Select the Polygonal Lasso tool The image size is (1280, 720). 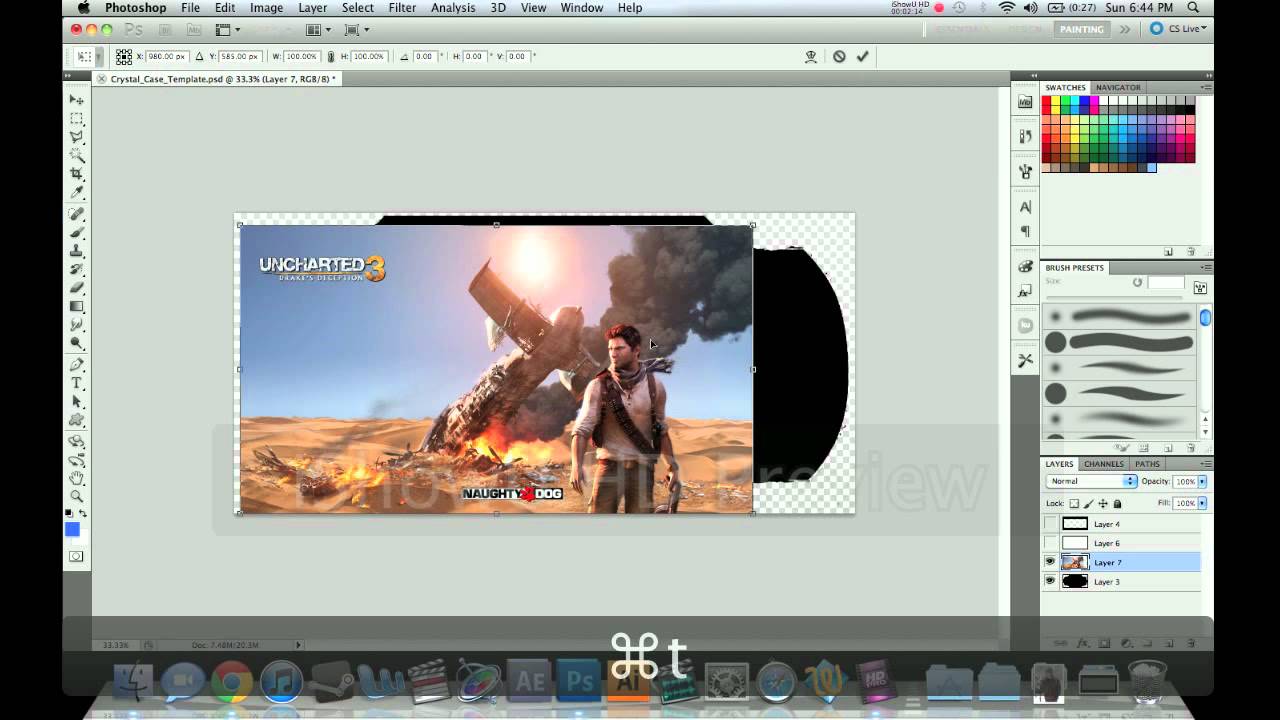click(x=76, y=137)
